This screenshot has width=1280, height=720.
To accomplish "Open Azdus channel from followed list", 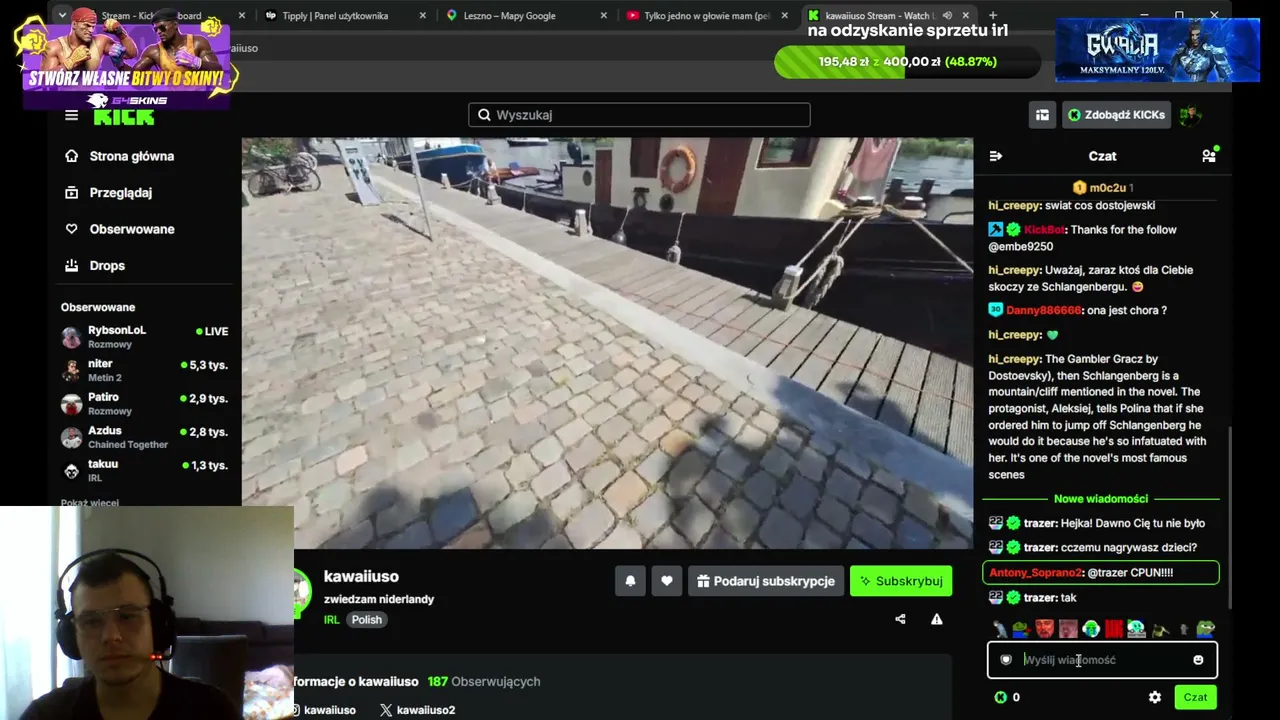I will click(x=146, y=437).
